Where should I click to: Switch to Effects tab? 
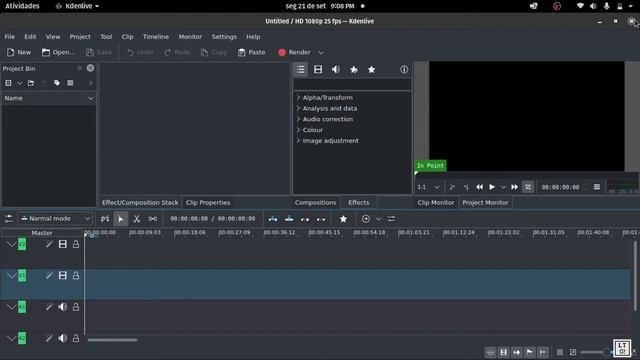click(359, 202)
